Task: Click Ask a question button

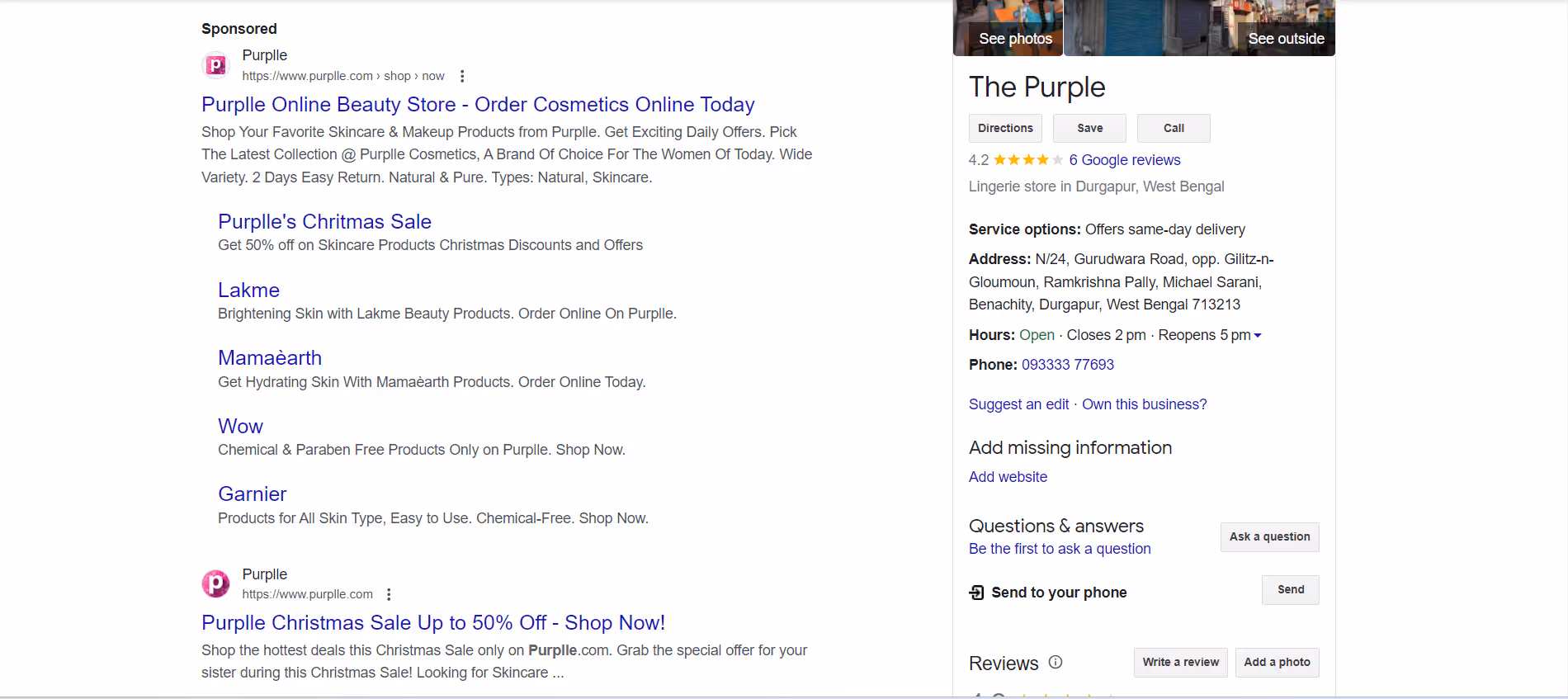Action: (1269, 537)
